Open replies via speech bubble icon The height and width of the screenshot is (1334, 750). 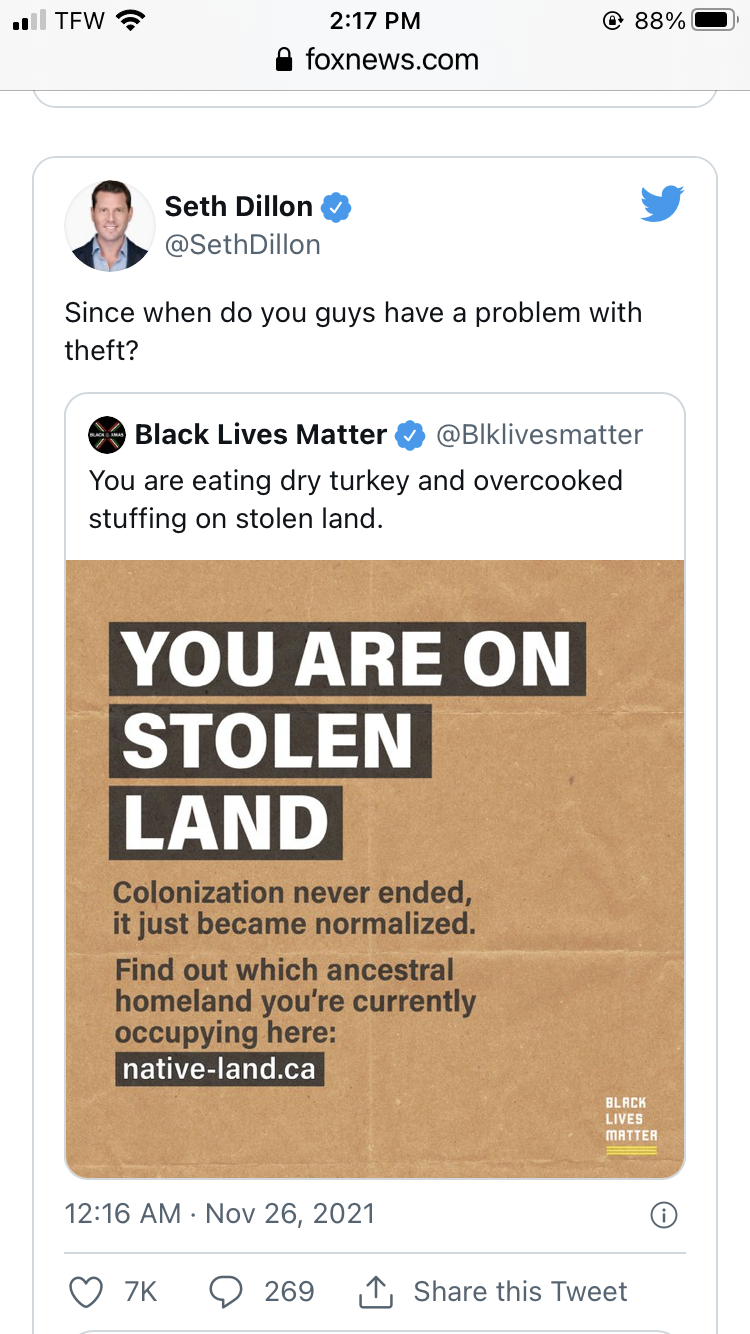pyautogui.click(x=227, y=1291)
